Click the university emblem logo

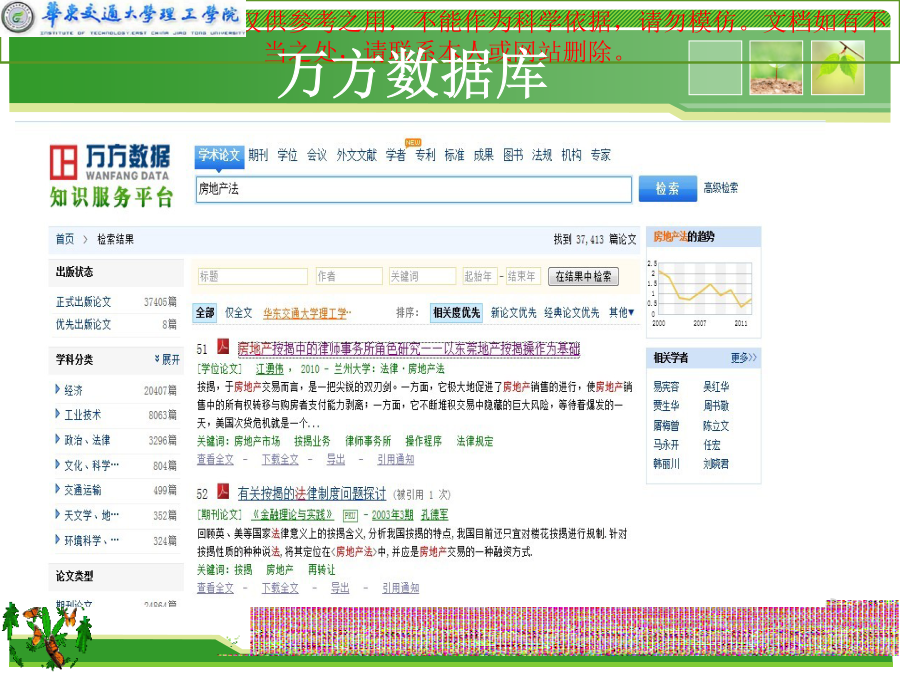coord(18,18)
